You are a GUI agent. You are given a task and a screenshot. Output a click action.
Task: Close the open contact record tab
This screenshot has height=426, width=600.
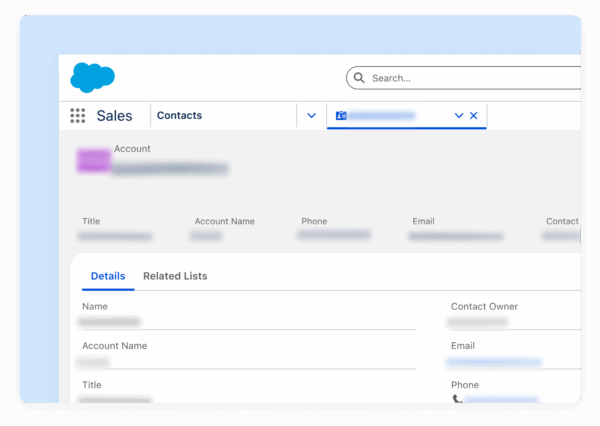click(x=473, y=115)
